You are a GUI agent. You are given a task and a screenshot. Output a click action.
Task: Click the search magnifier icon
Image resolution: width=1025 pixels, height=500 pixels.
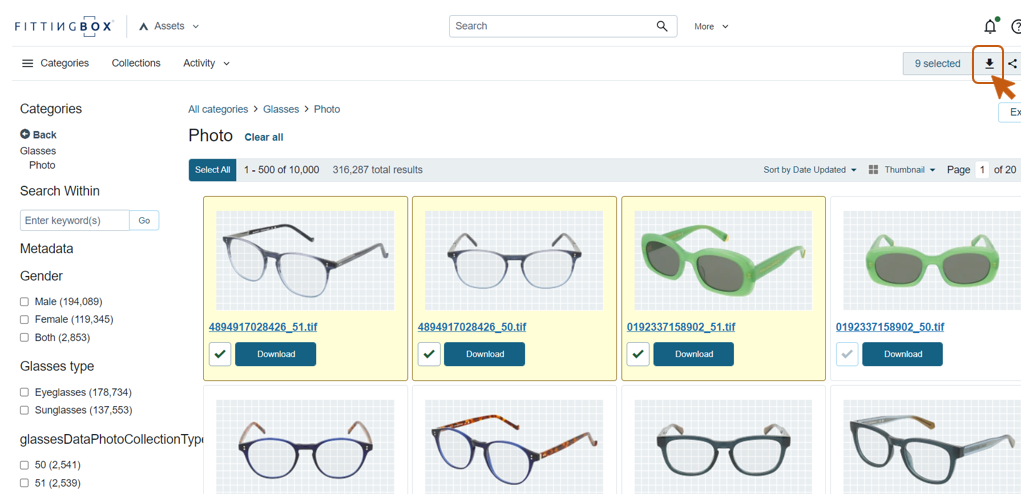point(662,27)
